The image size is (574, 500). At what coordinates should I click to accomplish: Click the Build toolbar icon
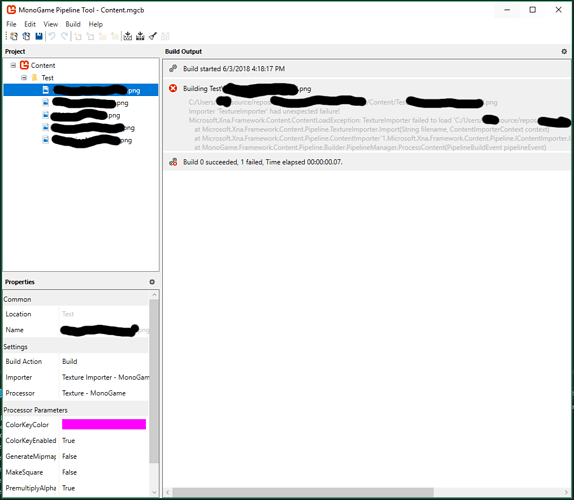(x=127, y=36)
